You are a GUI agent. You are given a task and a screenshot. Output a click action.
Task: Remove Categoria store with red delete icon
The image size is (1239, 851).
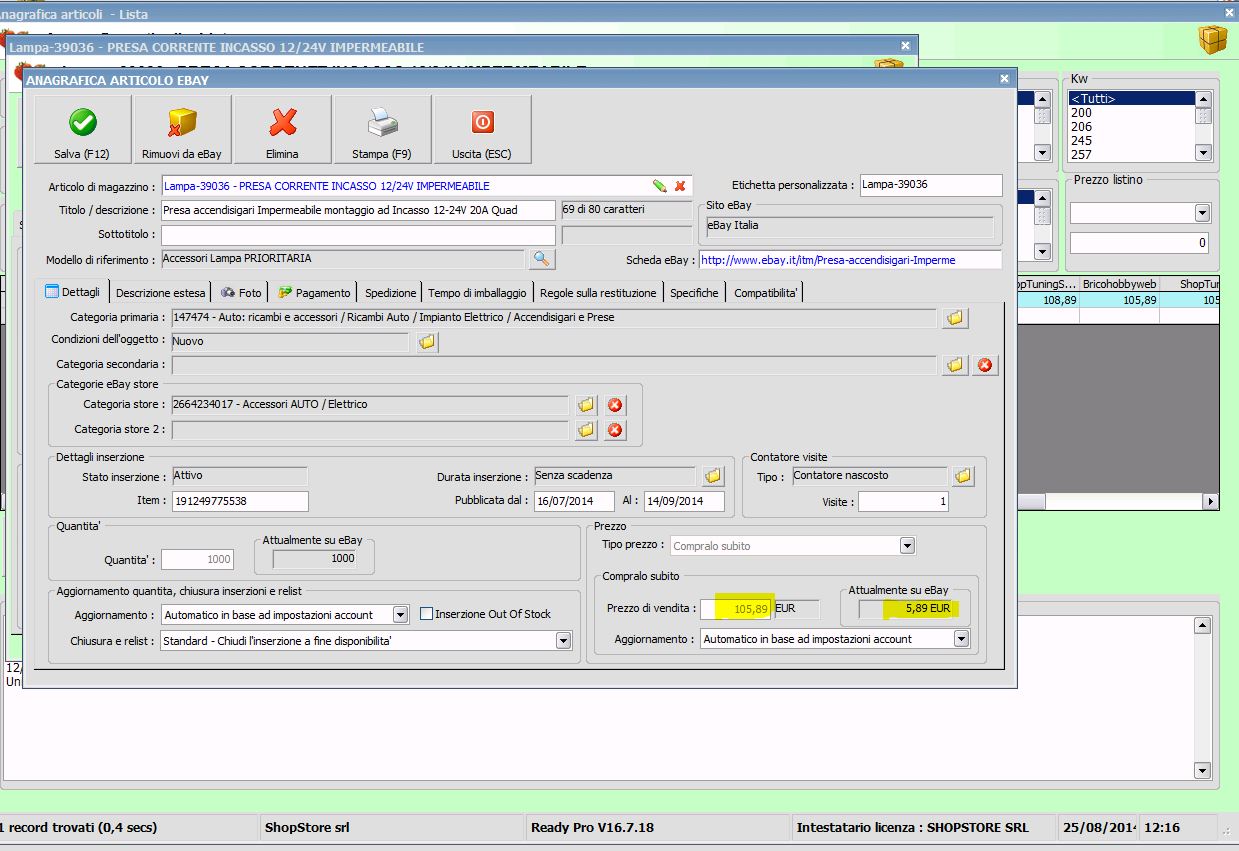pos(615,405)
